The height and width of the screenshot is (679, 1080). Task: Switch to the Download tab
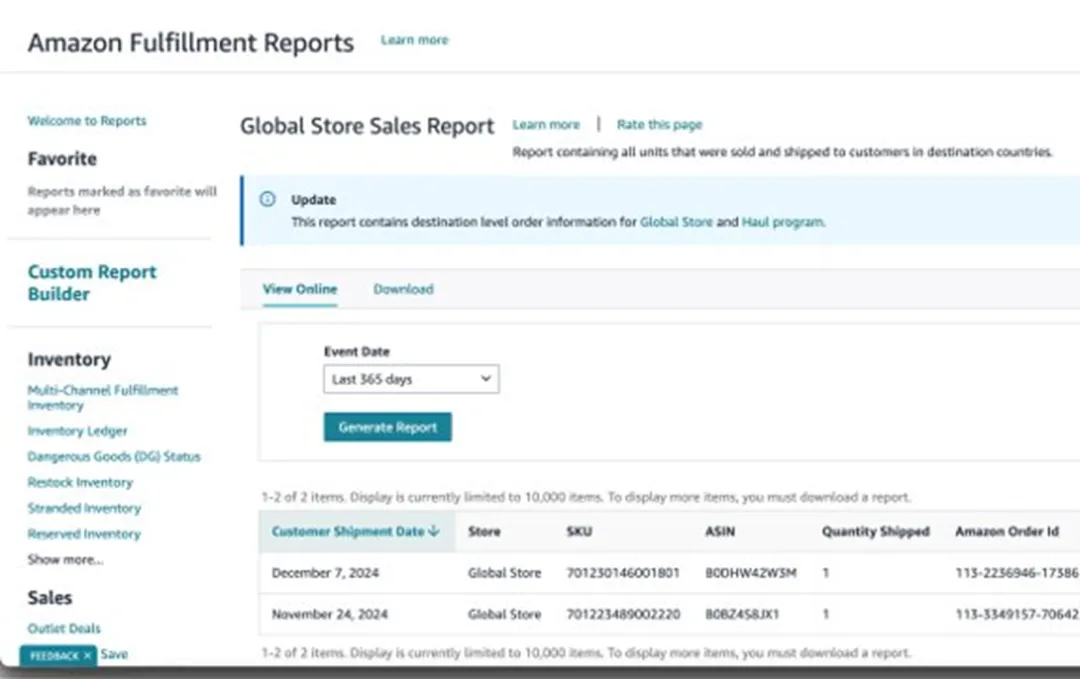pyautogui.click(x=403, y=289)
